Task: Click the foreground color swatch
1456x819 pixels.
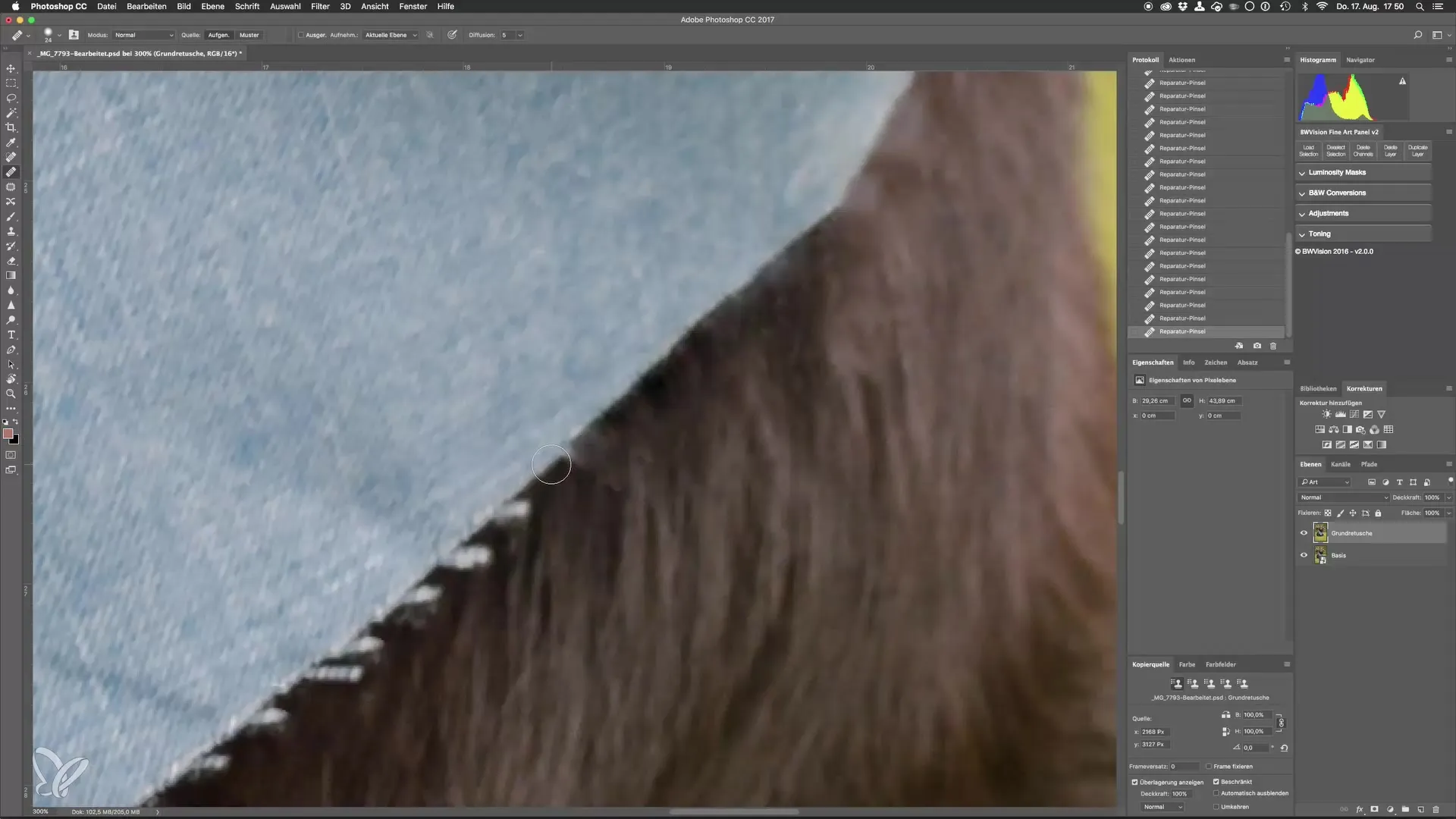Action: [x=8, y=434]
